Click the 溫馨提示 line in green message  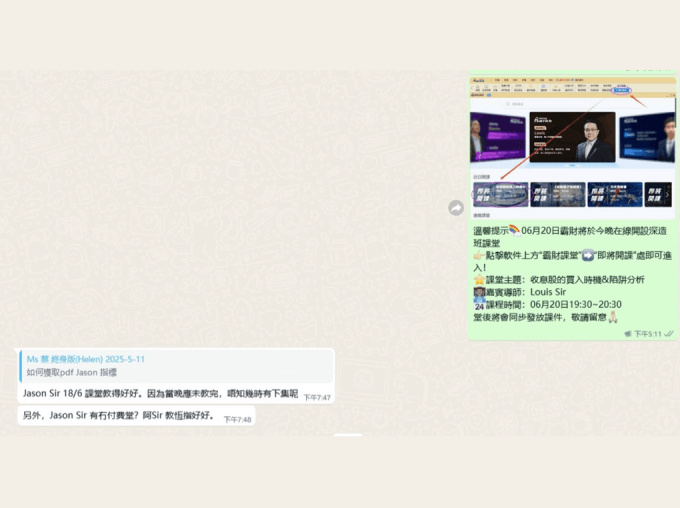pyautogui.click(x=560, y=230)
